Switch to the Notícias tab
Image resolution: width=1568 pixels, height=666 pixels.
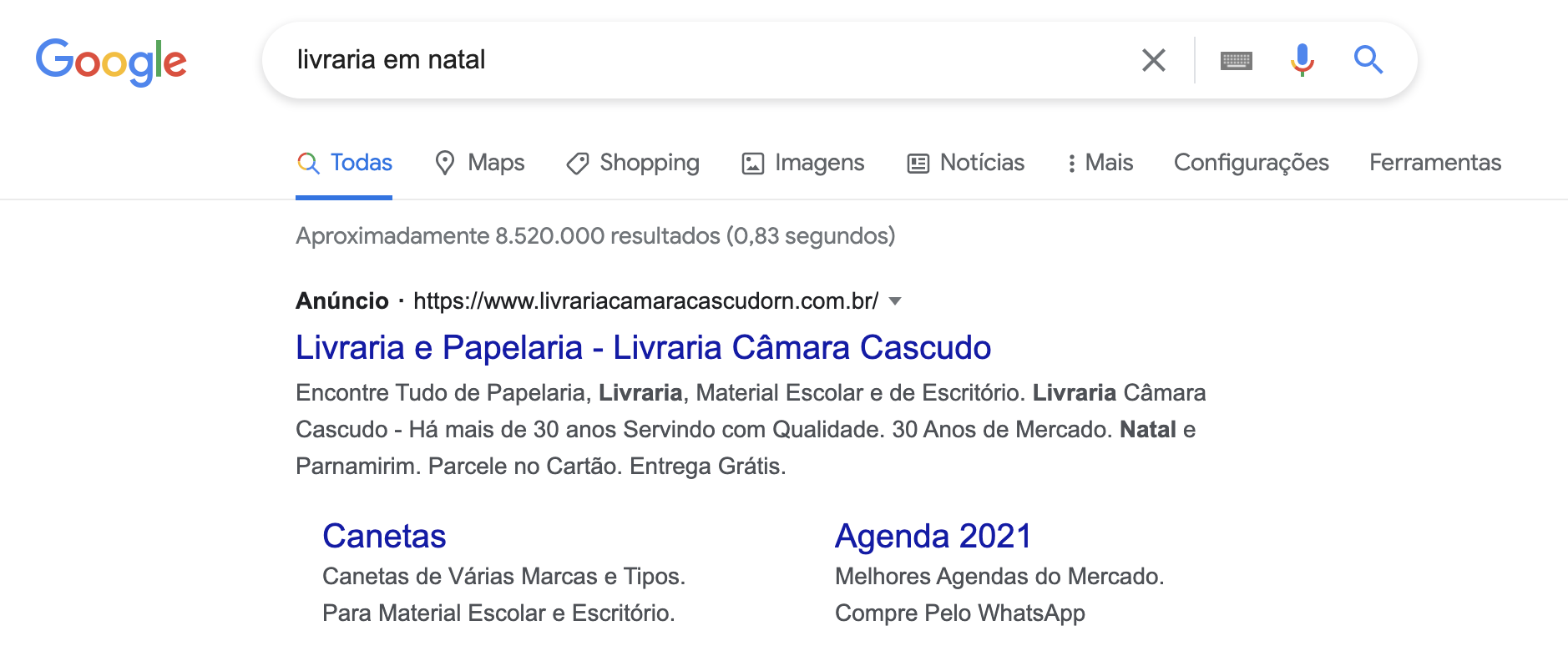(966, 163)
